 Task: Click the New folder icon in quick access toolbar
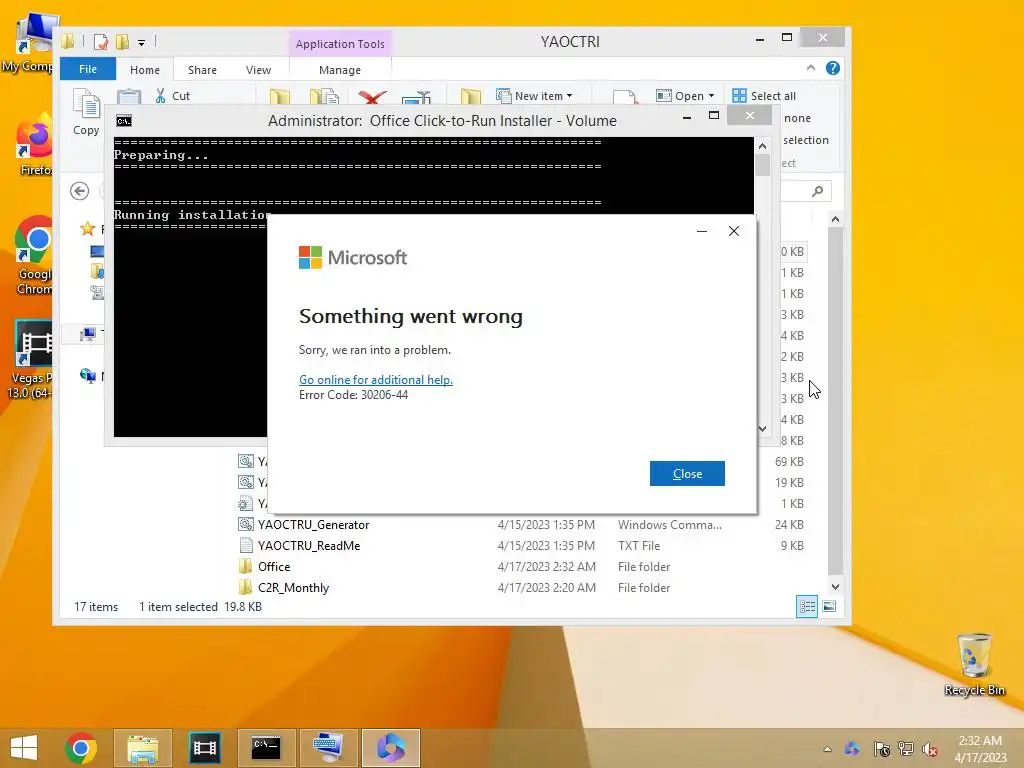122,42
